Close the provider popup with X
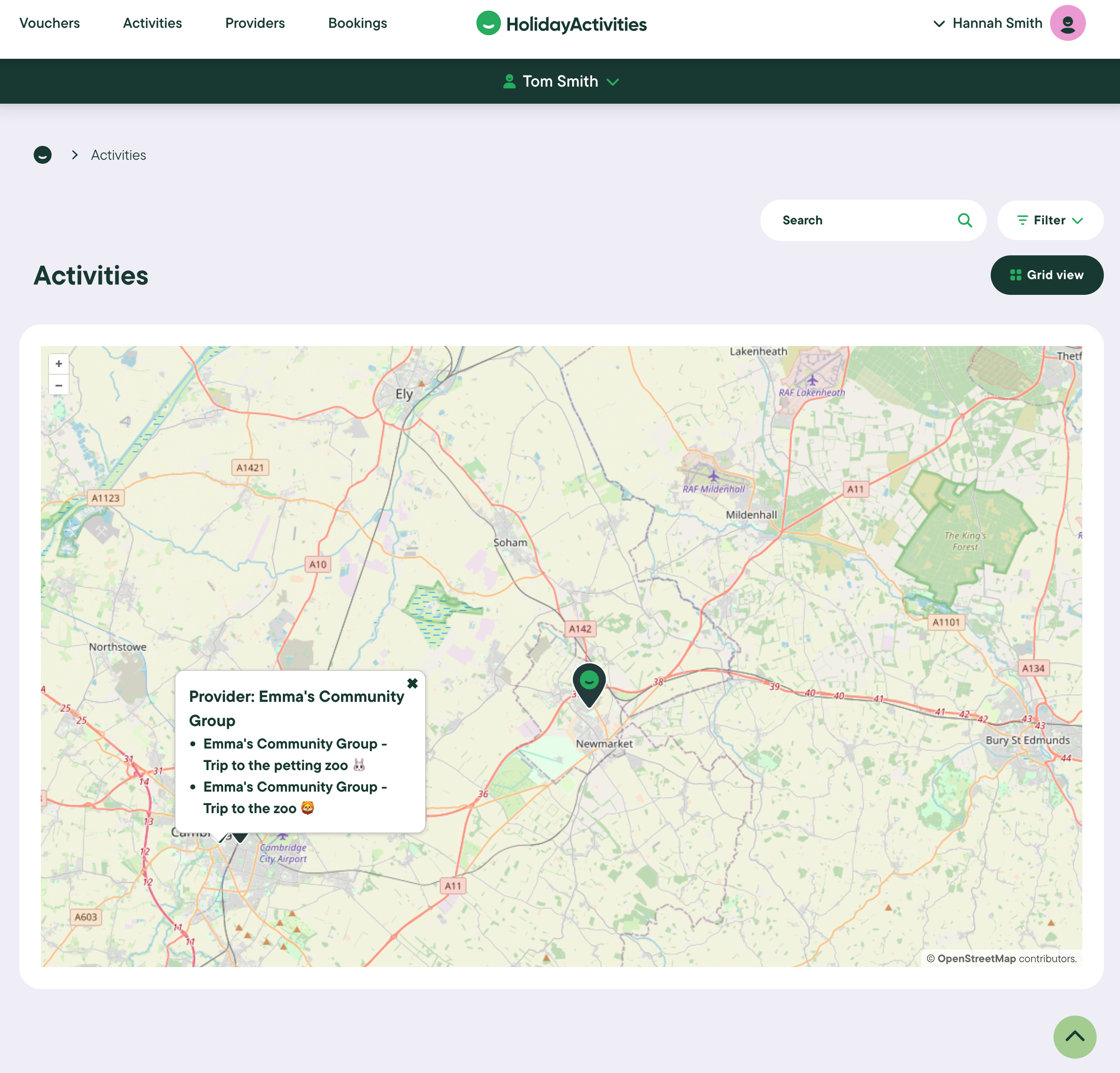This screenshot has height=1073, width=1120. pos(412,683)
